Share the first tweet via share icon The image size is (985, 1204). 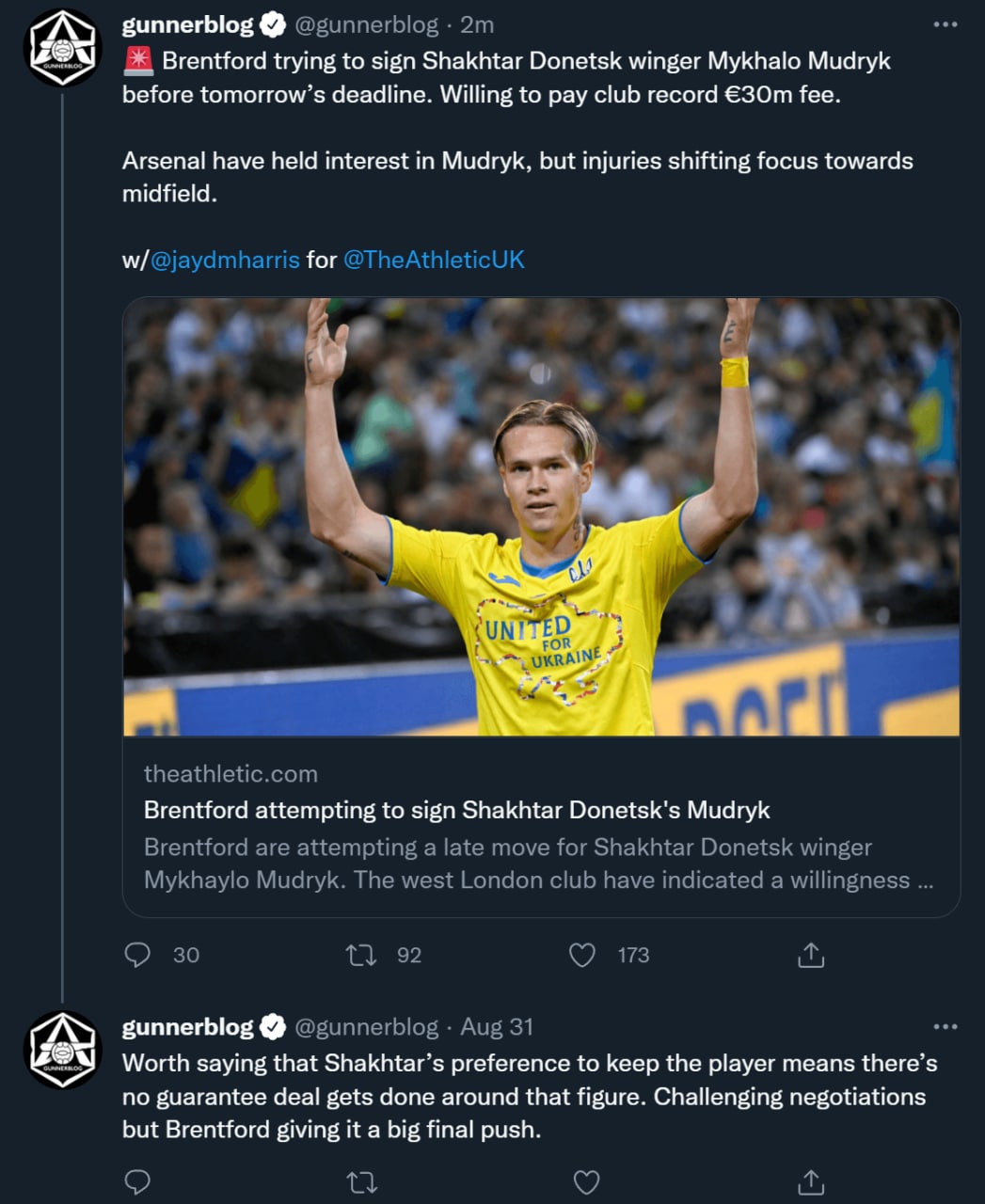[x=810, y=955]
